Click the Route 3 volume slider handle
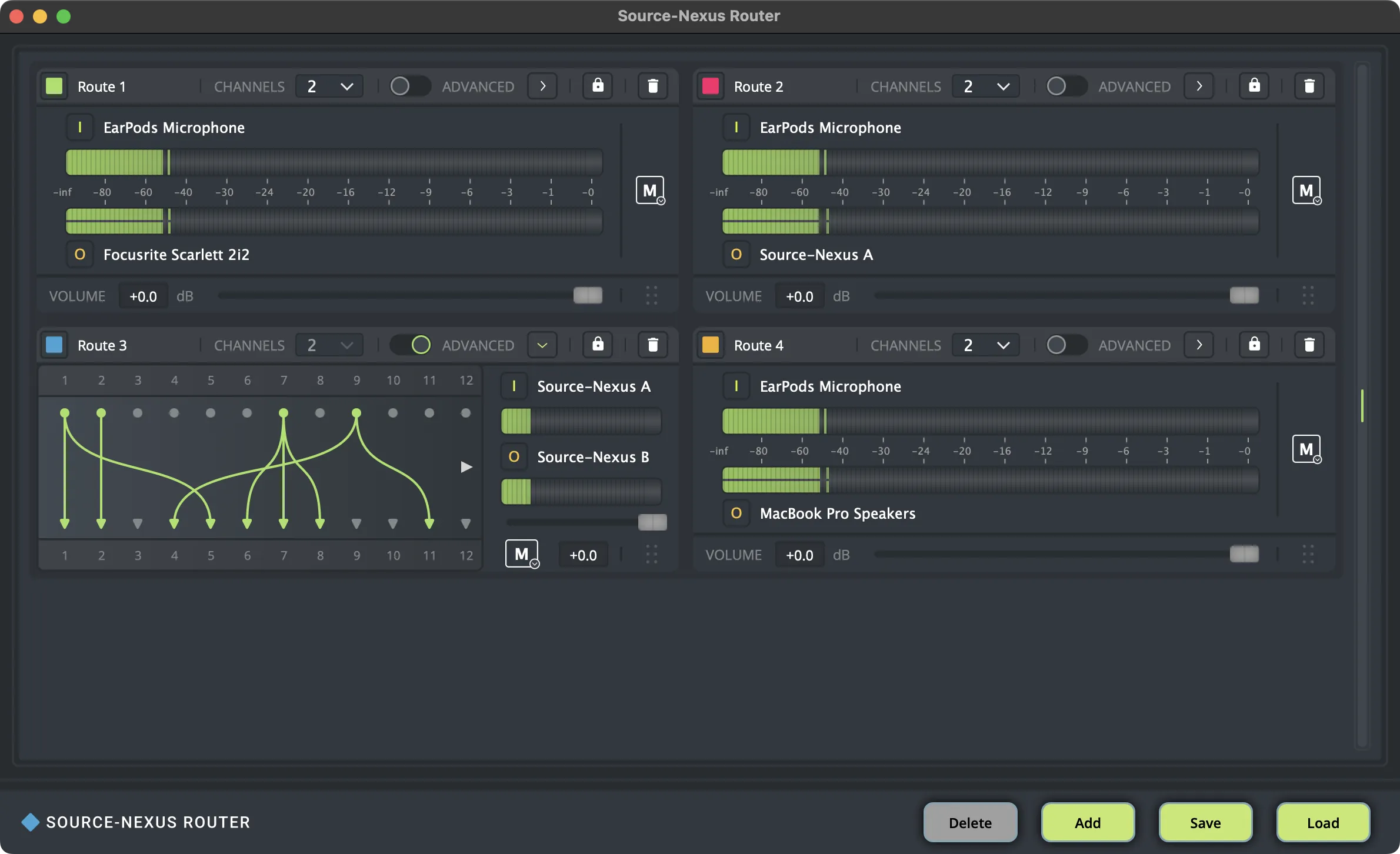The height and width of the screenshot is (854, 1400). (x=653, y=522)
